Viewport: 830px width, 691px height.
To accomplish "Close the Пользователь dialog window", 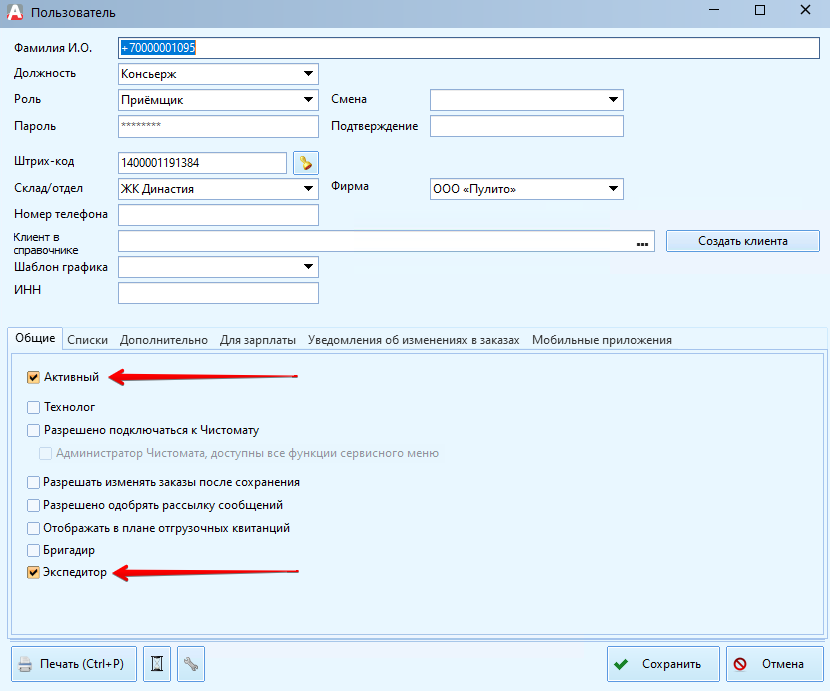I will coord(805,12).
